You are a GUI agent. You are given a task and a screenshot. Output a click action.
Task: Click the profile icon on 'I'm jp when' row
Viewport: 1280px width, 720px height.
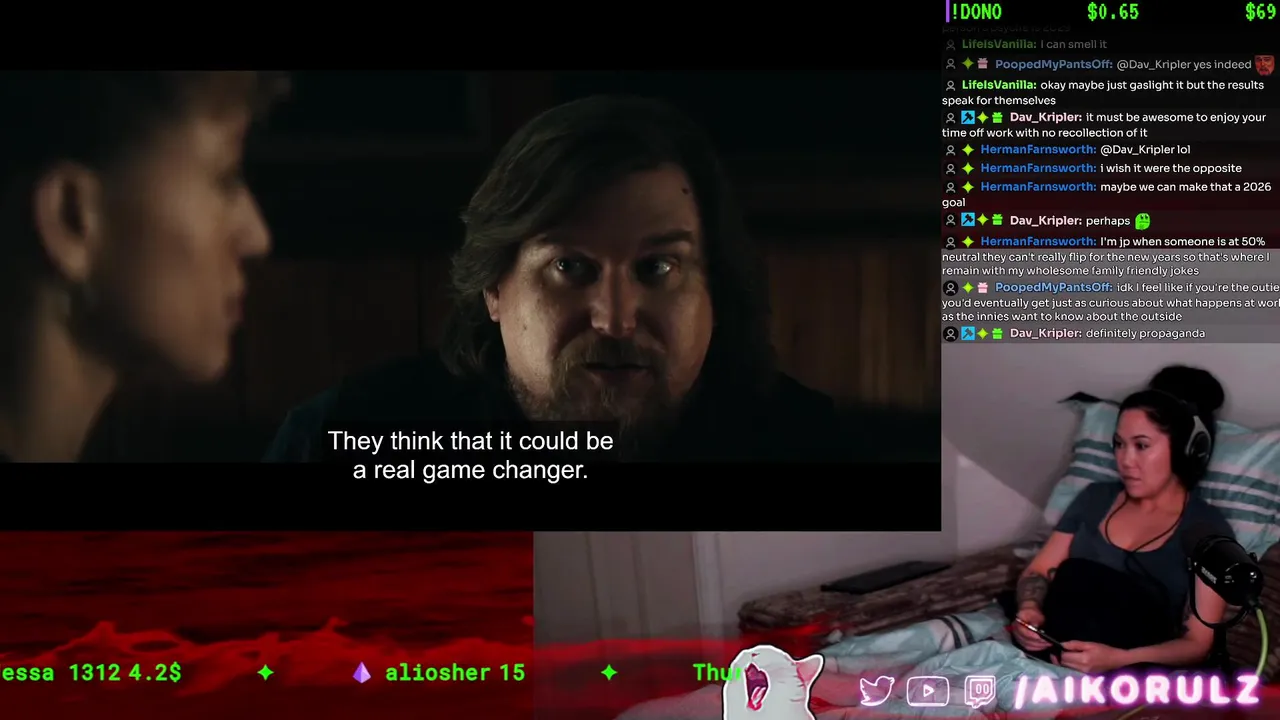pyautogui.click(x=951, y=242)
